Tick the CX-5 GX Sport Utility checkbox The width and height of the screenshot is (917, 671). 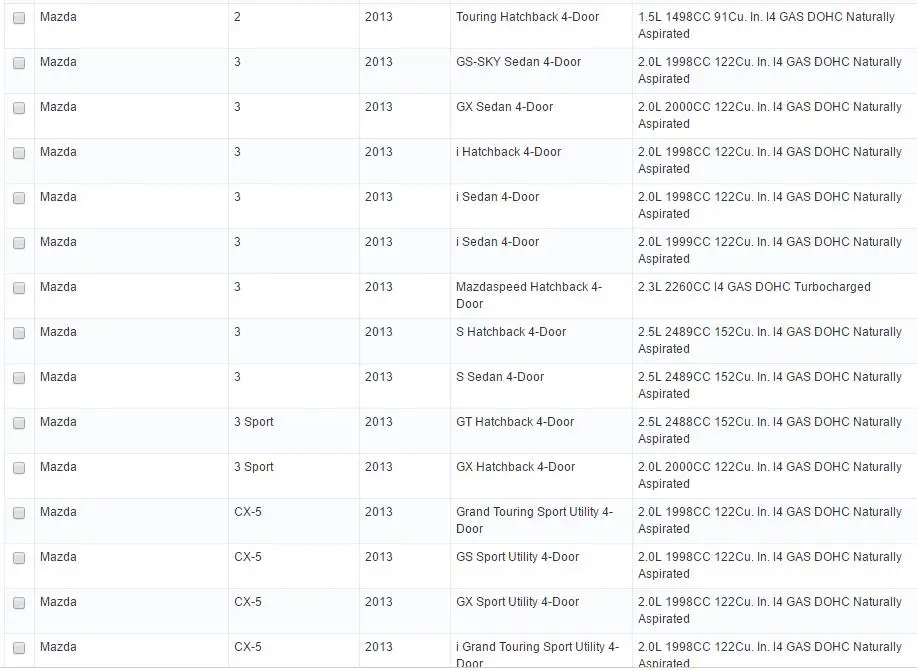point(19,604)
